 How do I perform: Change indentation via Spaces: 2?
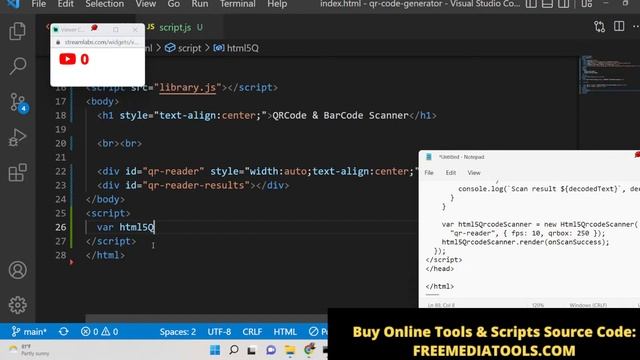click(178, 332)
